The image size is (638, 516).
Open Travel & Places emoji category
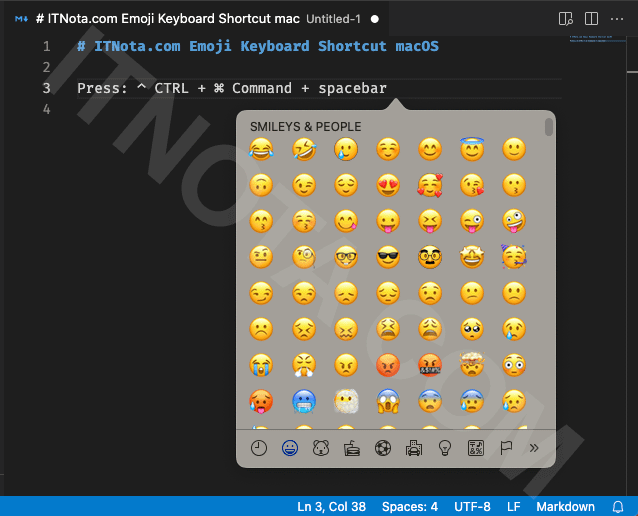tap(412, 448)
